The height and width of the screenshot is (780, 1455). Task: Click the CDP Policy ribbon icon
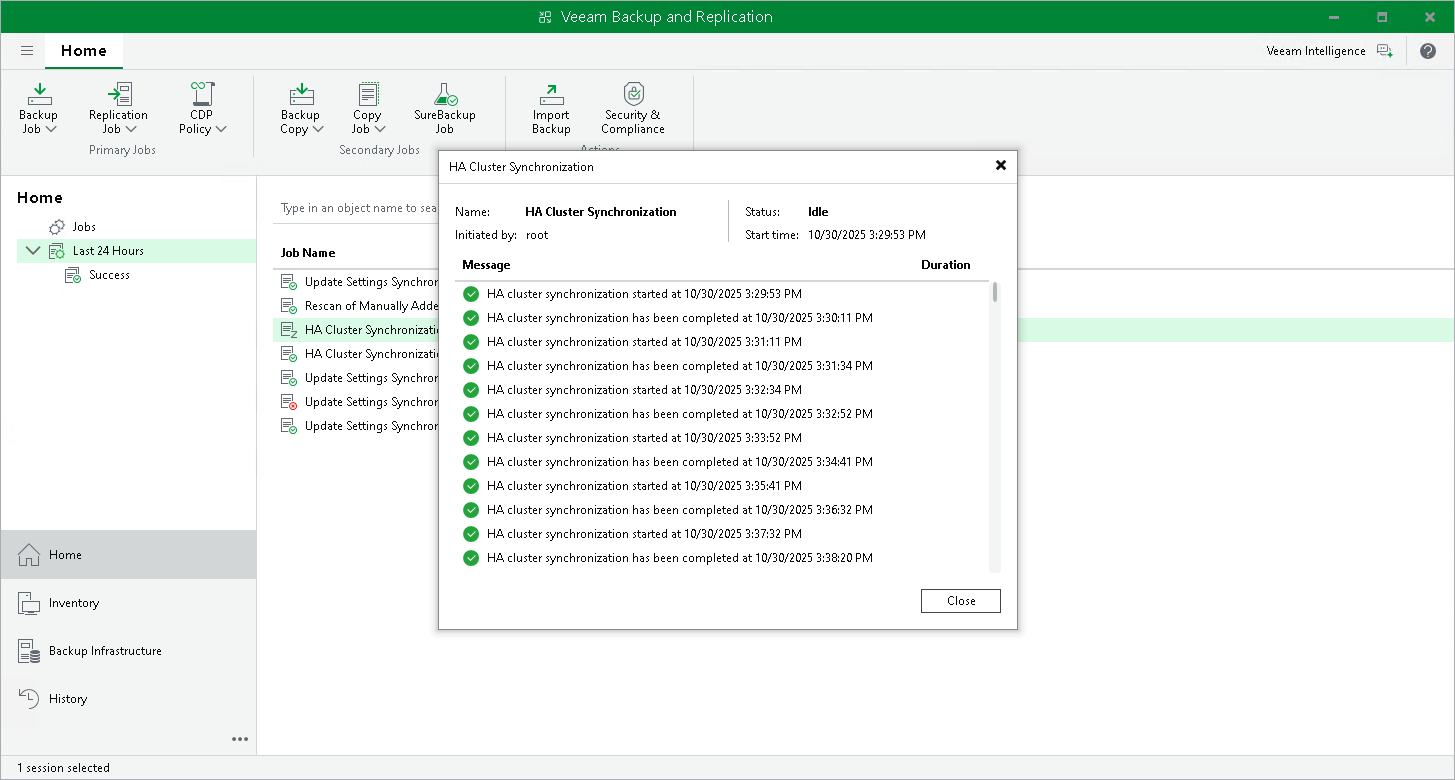pos(202,94)
